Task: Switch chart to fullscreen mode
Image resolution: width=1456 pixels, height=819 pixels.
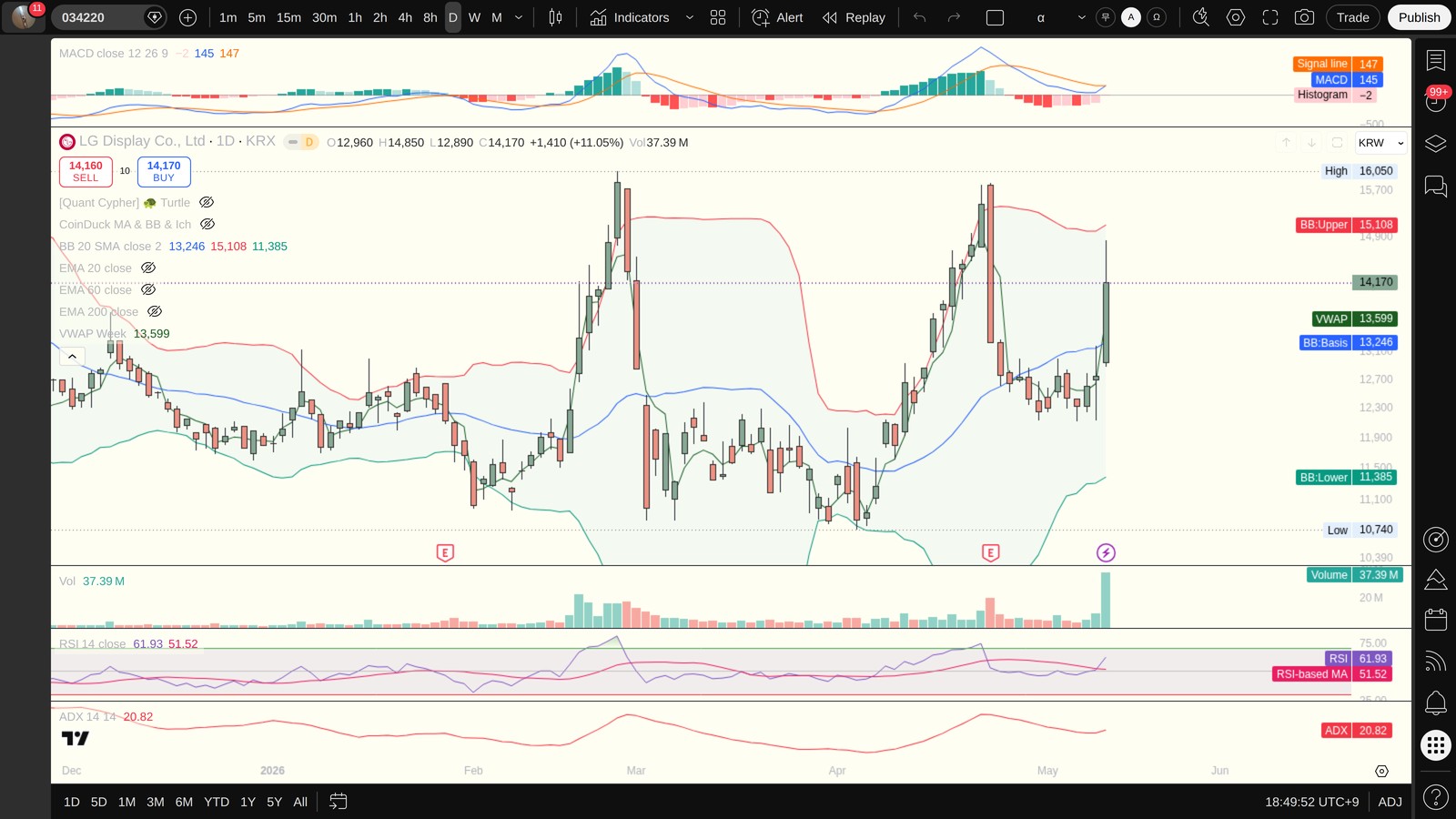Action: click(1270, 17)
